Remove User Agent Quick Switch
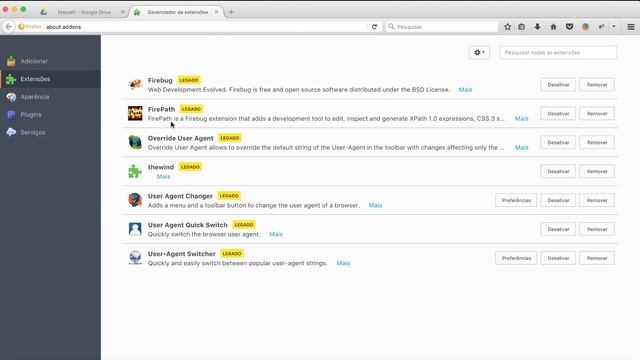The width and height of the screenshot is (640, 360). point(597,229)
